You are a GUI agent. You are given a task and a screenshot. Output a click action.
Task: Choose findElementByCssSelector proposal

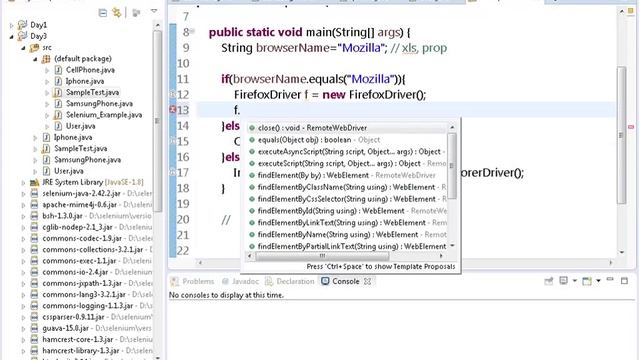pos(346,199)
